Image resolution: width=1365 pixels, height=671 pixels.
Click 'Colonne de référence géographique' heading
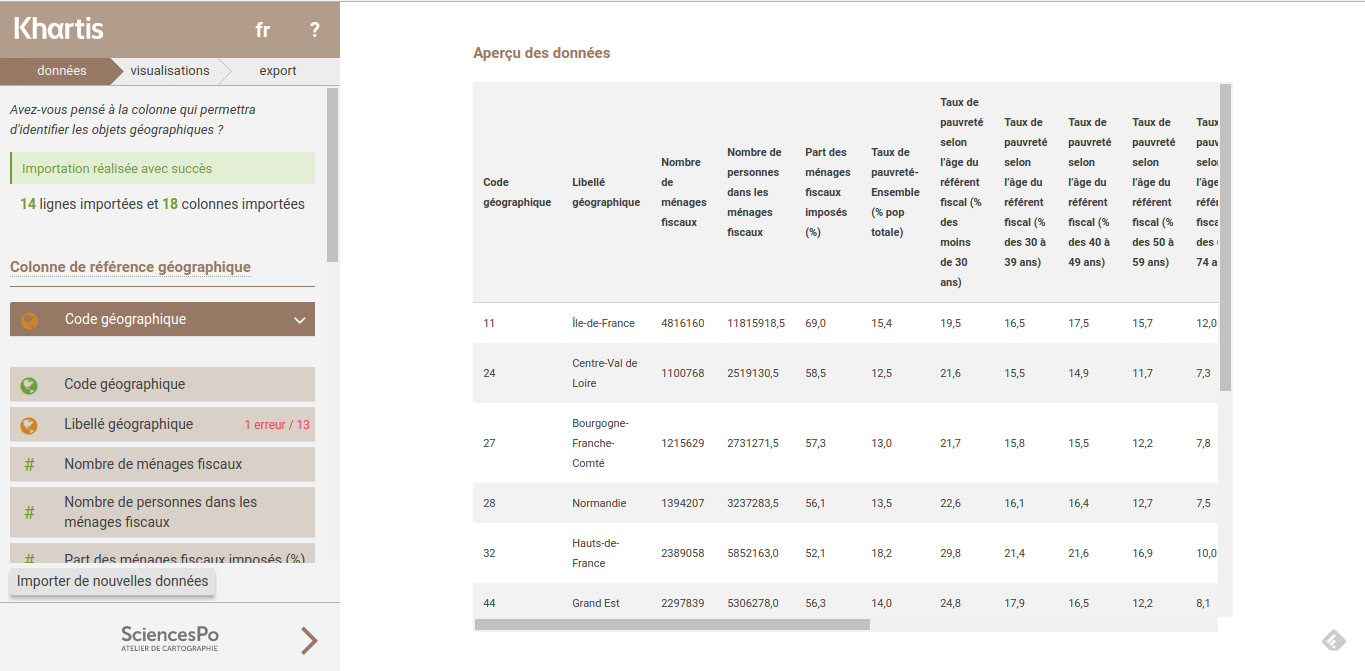[x=130, y=267]
